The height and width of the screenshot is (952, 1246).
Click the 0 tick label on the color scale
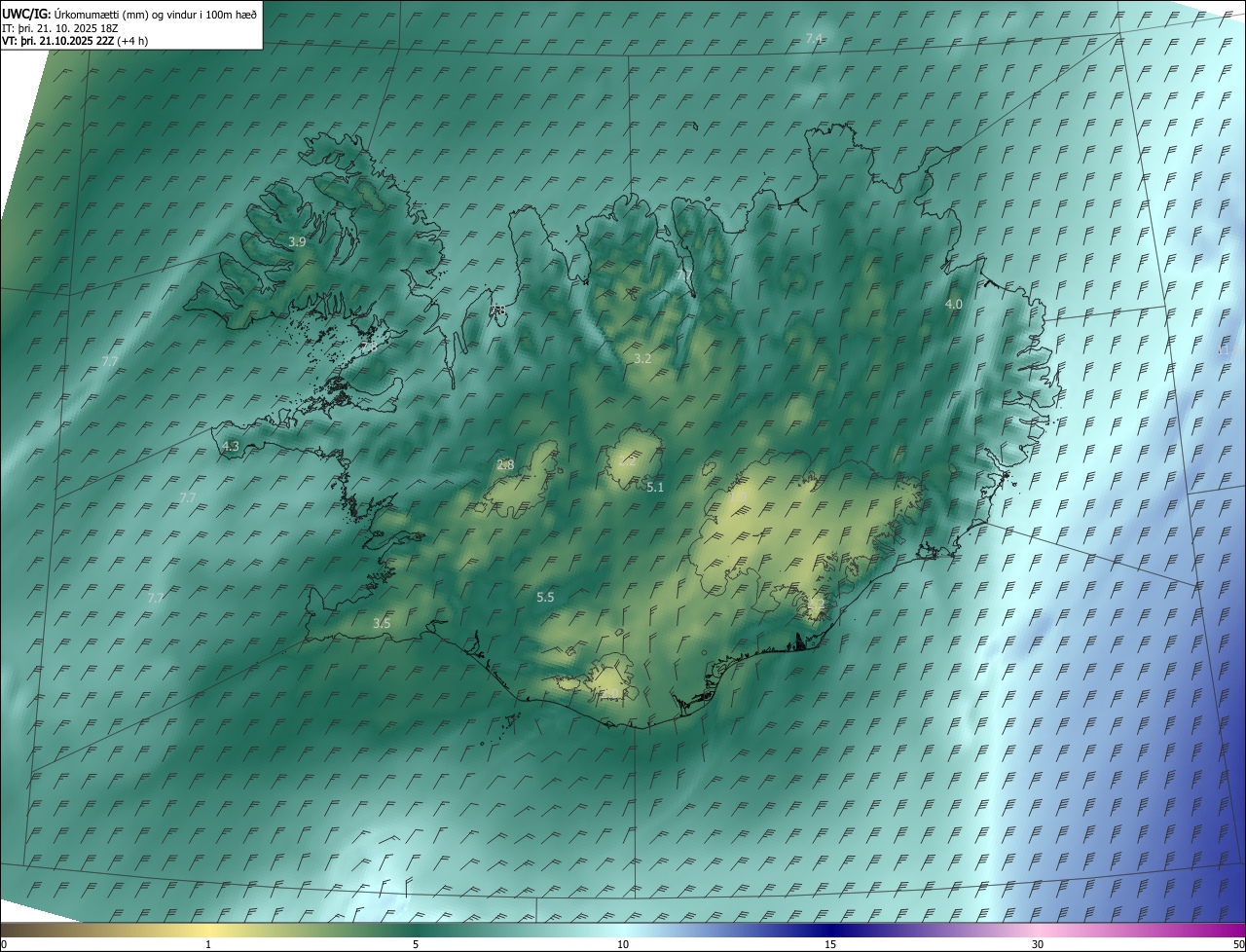click(4, 944)
